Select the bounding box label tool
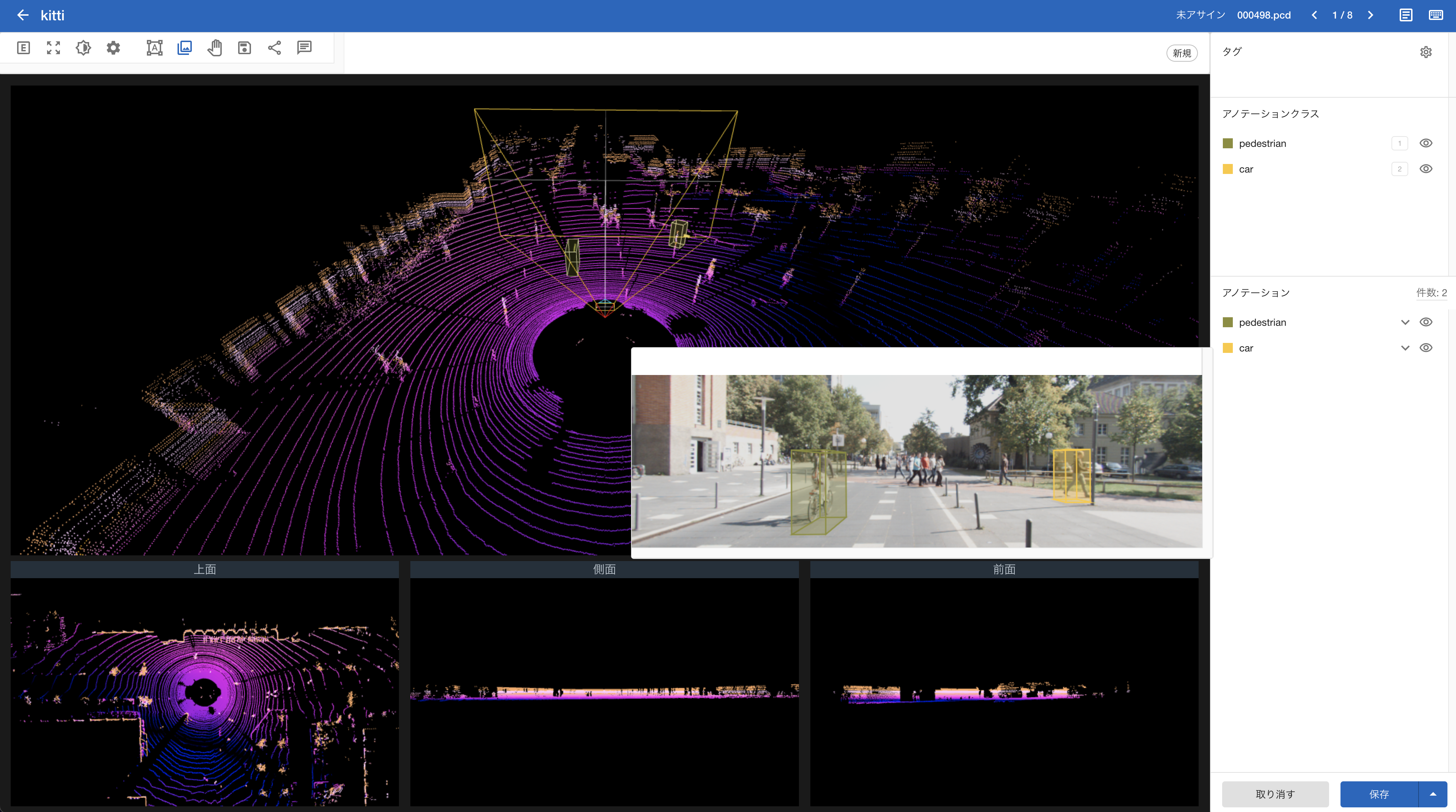 (154, 48)
